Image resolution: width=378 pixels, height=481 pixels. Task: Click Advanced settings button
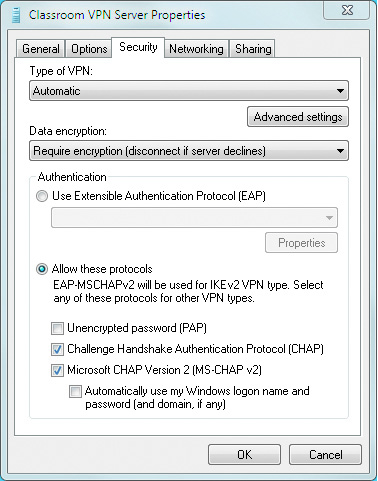[298, 117]
